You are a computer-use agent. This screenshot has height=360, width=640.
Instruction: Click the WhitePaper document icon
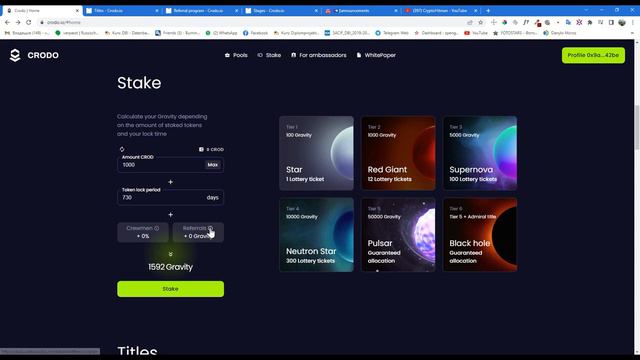pyautogui.click(x=359, y=55)
